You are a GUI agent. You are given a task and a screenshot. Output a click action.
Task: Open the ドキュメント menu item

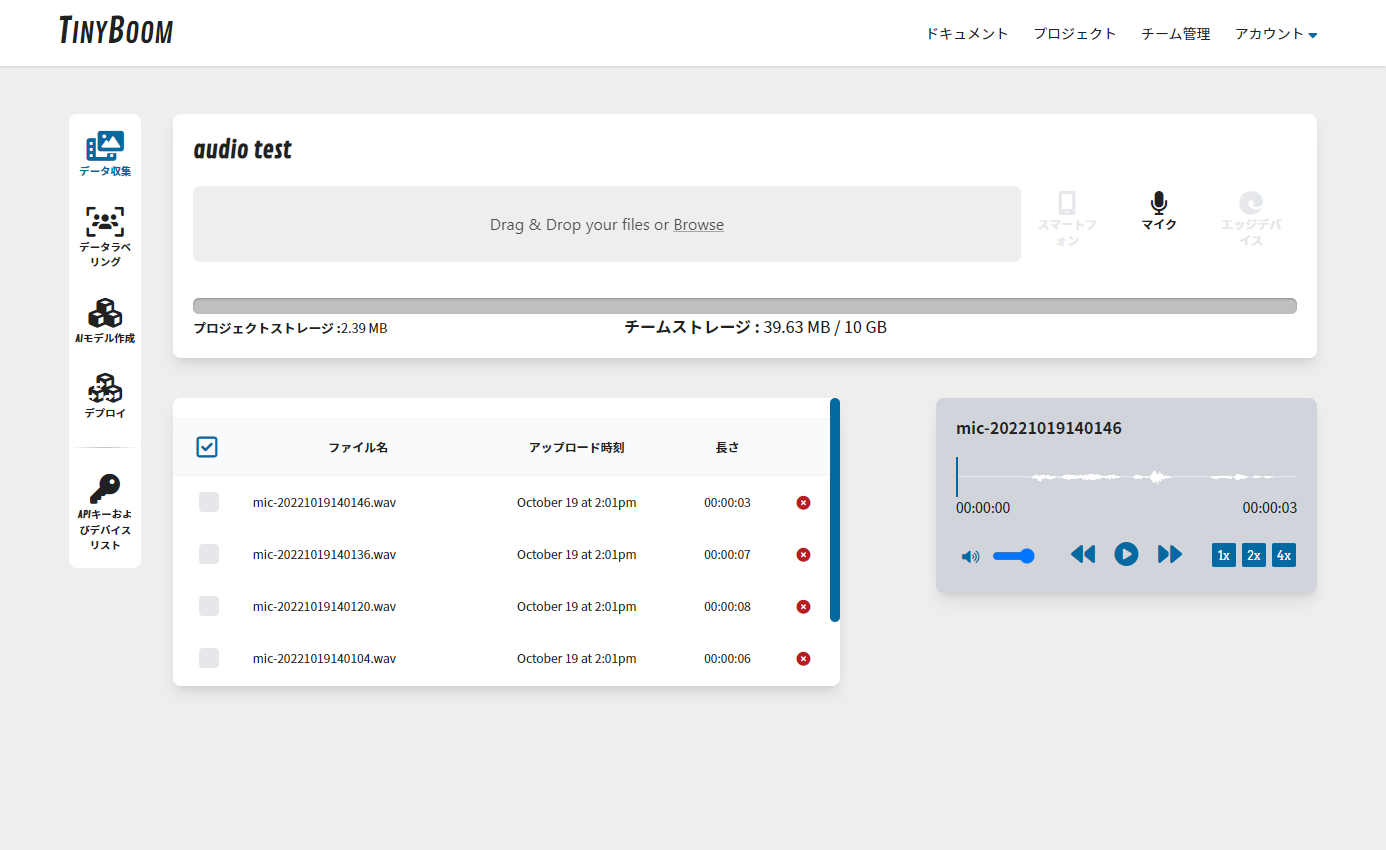[967, 34]
